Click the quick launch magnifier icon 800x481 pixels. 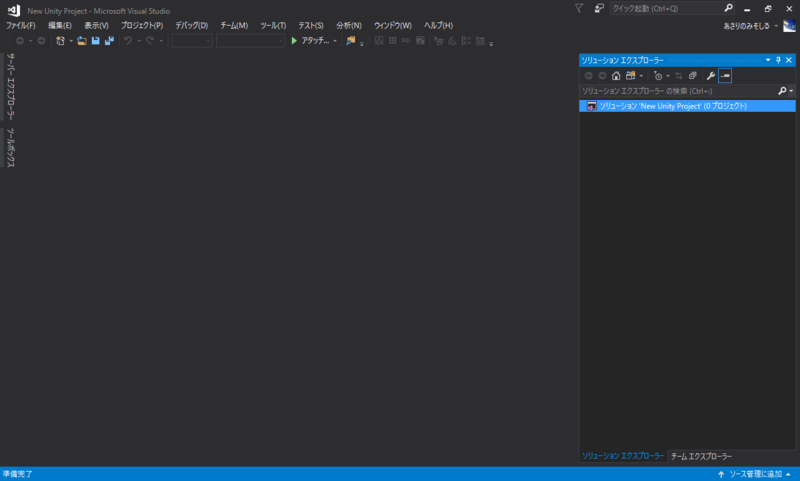pos(728,8)
